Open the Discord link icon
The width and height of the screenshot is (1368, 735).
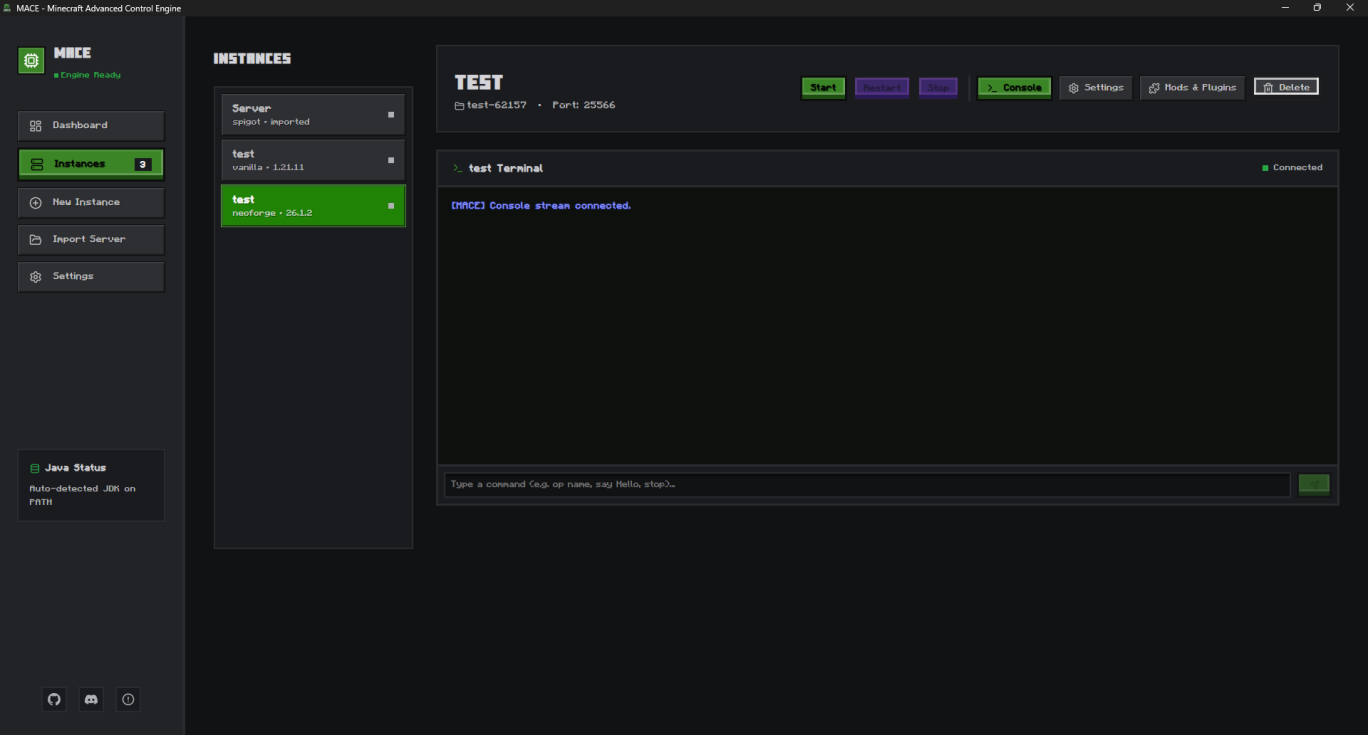pyautogui.click(x=91, y=700)
